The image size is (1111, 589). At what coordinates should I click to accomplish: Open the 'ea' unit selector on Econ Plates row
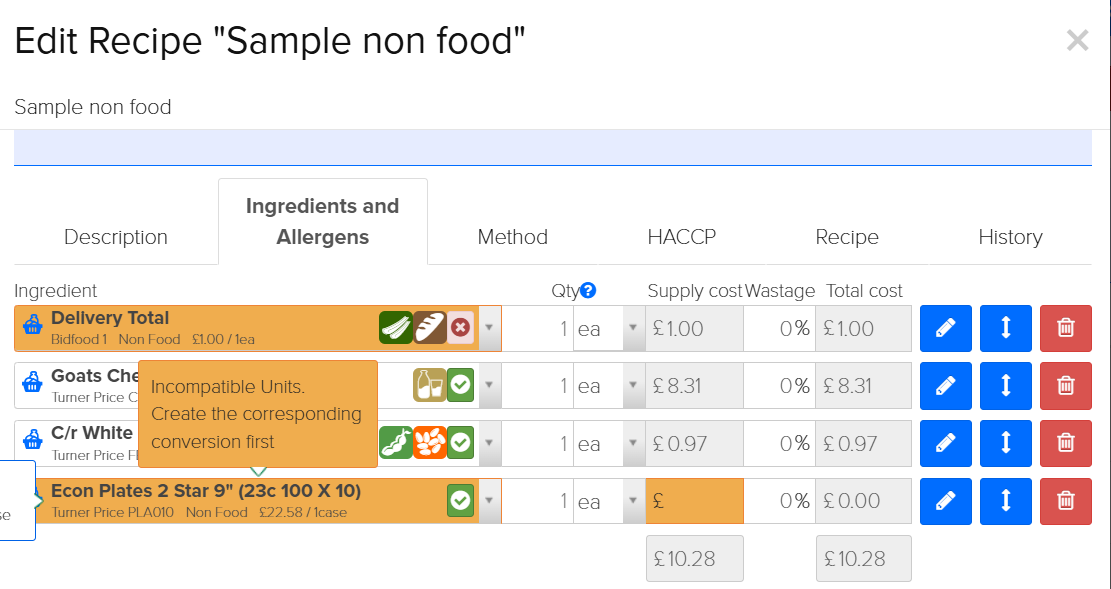point(634,501)
